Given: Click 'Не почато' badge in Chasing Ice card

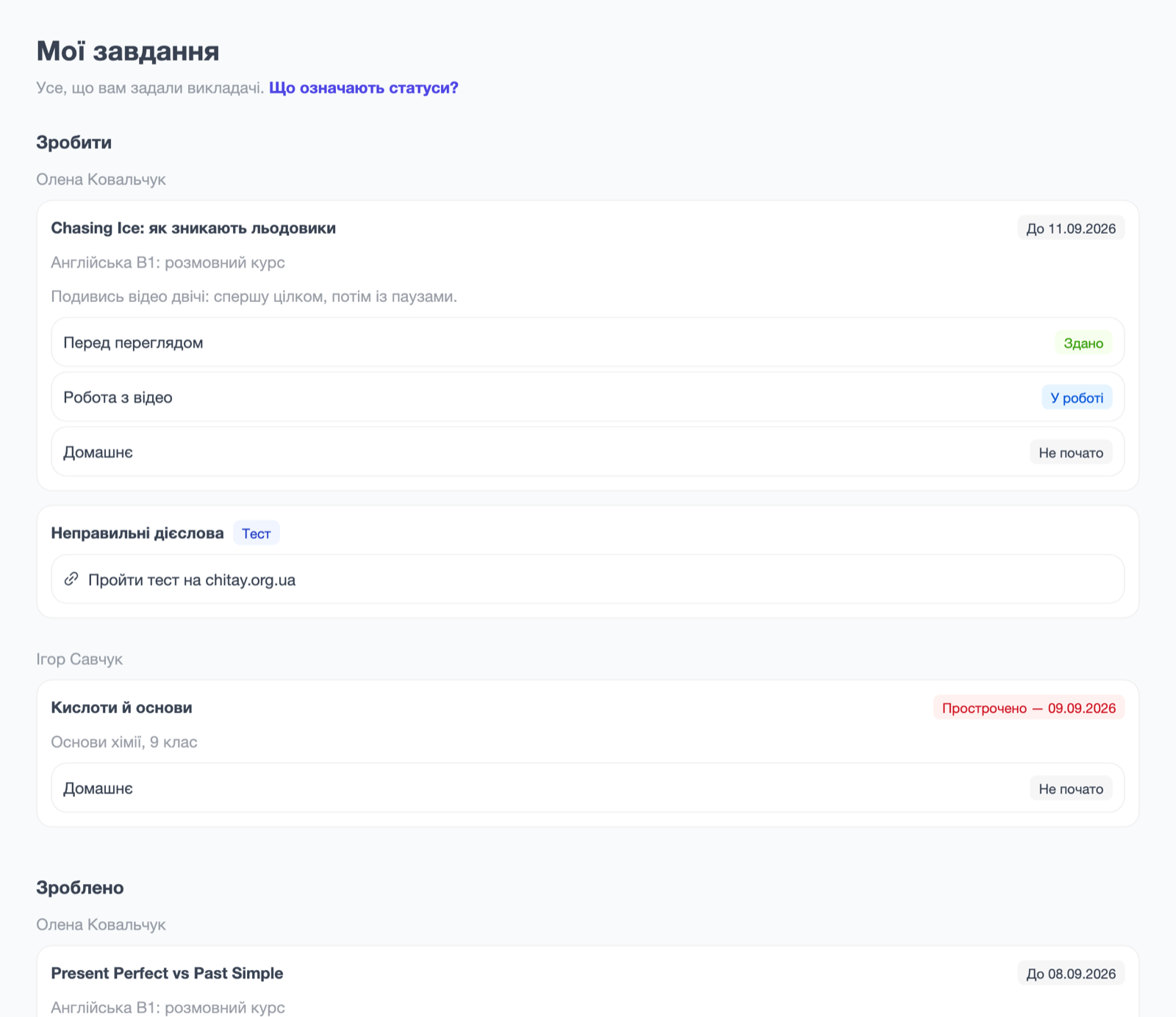Looking at the screenshot, I should click(1071, 453).
